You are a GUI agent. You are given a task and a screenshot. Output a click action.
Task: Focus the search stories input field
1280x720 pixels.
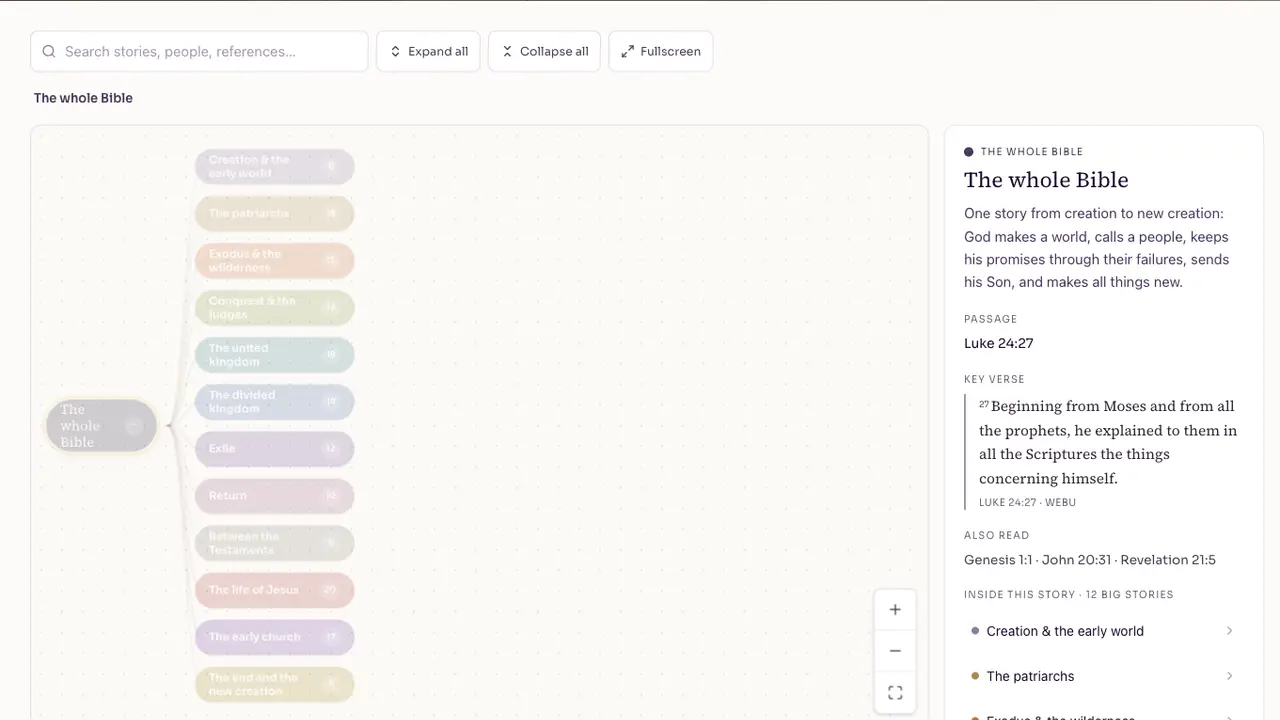pos(199,52)
